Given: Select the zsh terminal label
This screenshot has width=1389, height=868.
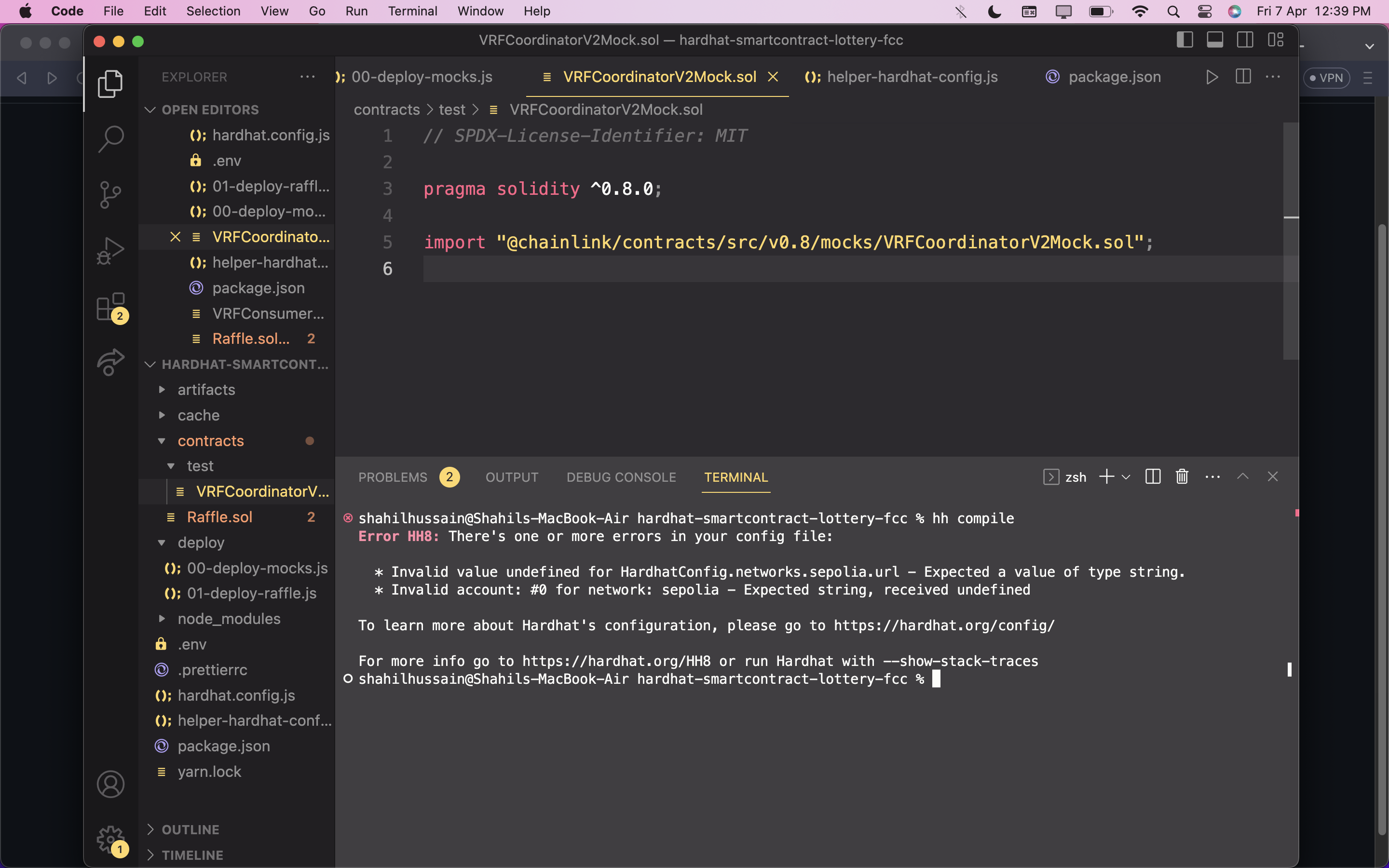Looking at the screenshot, I should click(1076, 477).
